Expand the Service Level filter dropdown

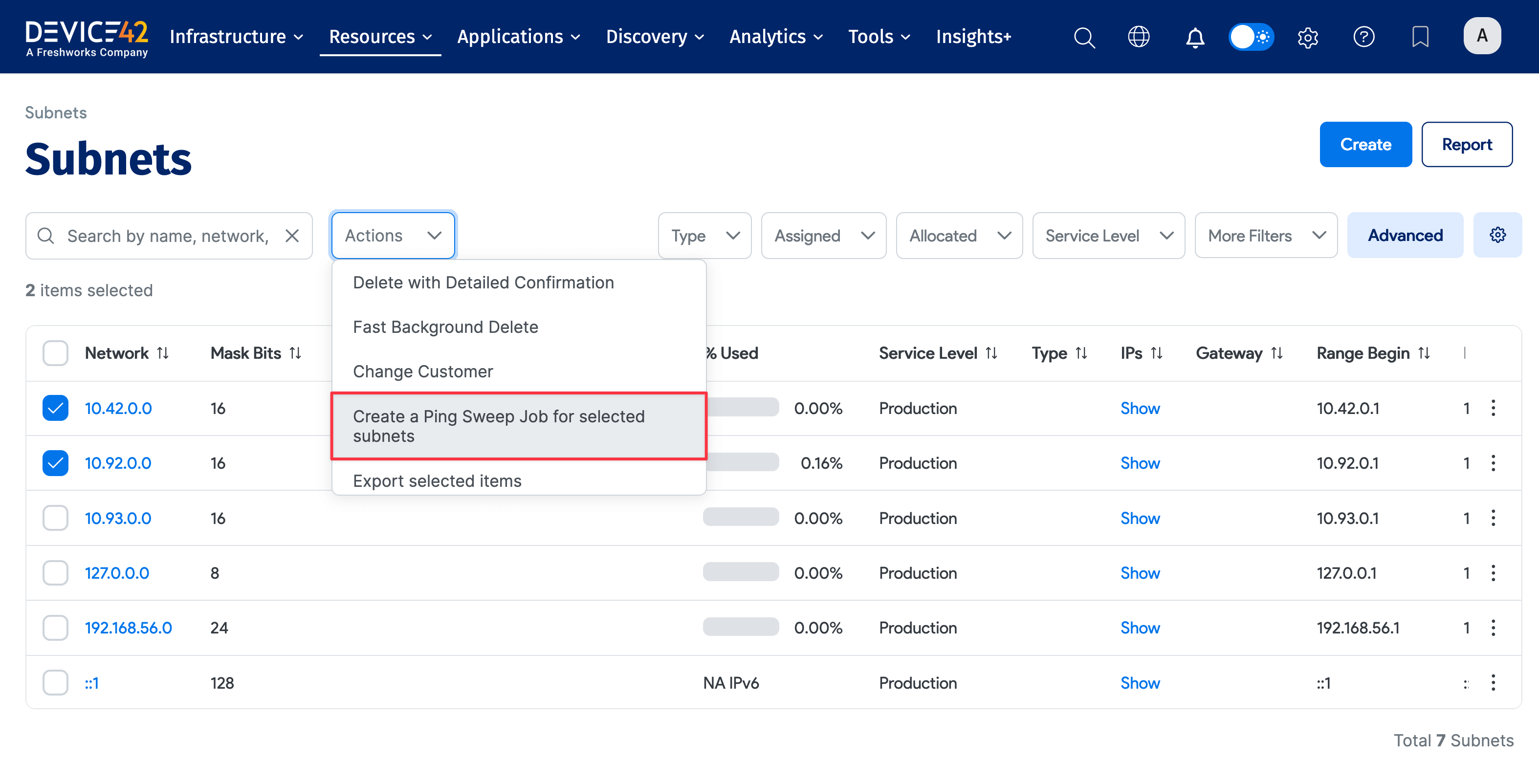(x=1108, y=236)
